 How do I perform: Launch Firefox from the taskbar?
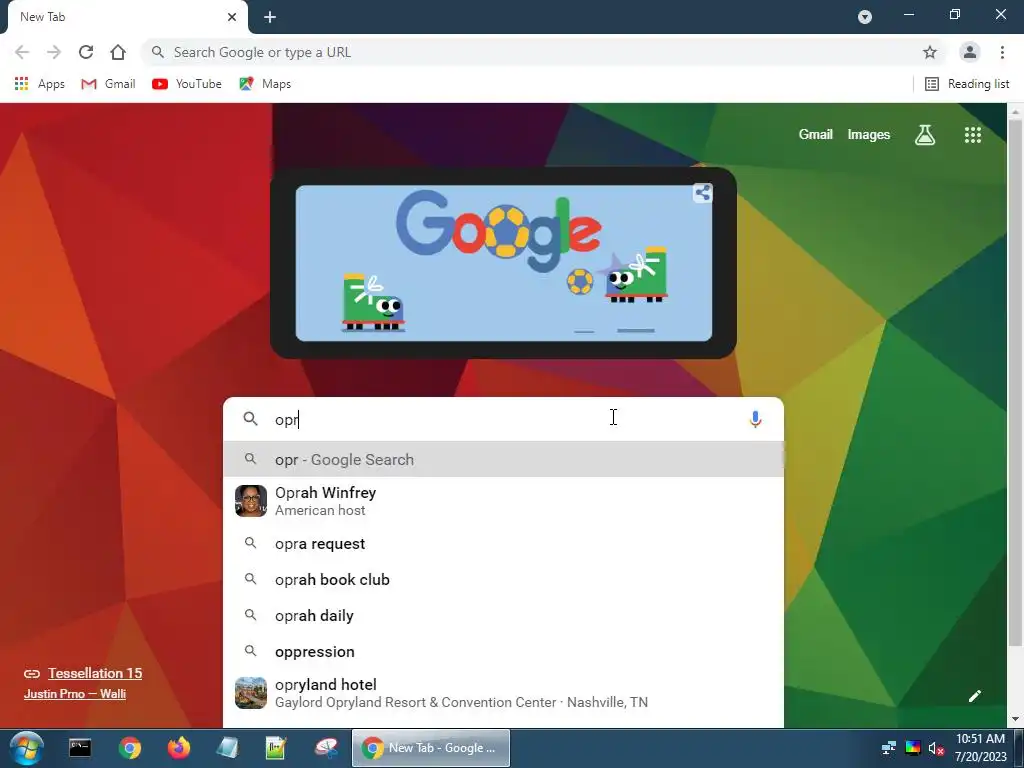pyautogui.click(x=178, y=748)
